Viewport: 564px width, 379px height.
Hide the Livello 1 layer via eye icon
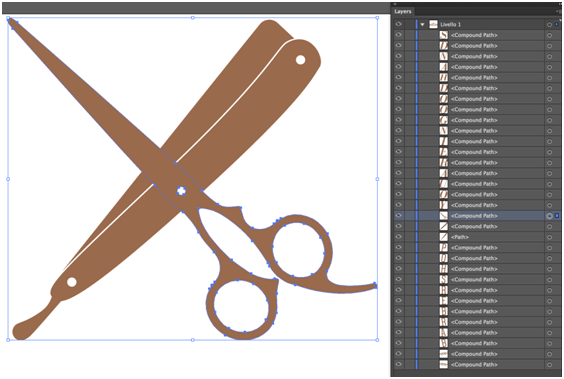click(x=399, y=24)
